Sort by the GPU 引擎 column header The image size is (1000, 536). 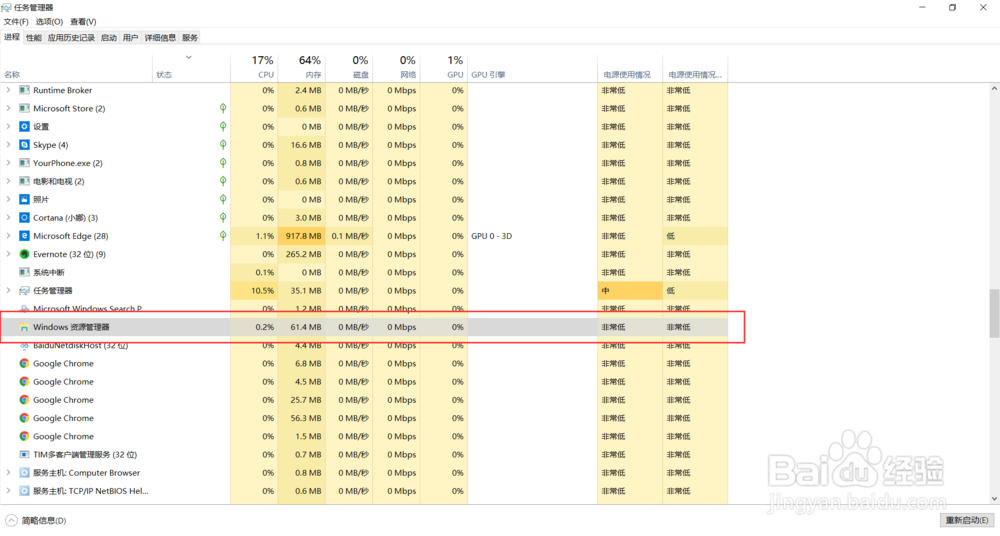(532, 67)
